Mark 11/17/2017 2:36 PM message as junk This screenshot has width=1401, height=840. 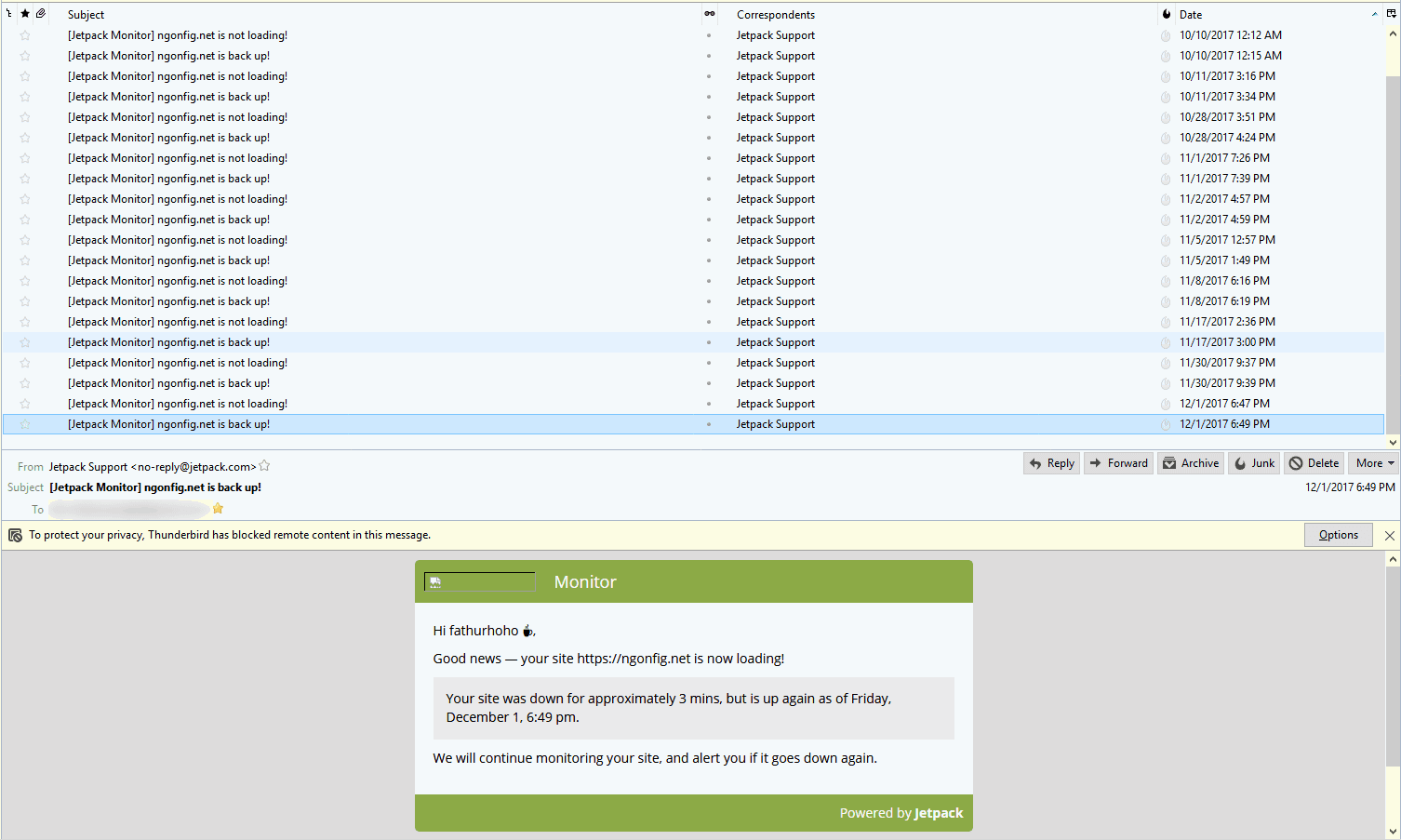[x=1166, y=322]
